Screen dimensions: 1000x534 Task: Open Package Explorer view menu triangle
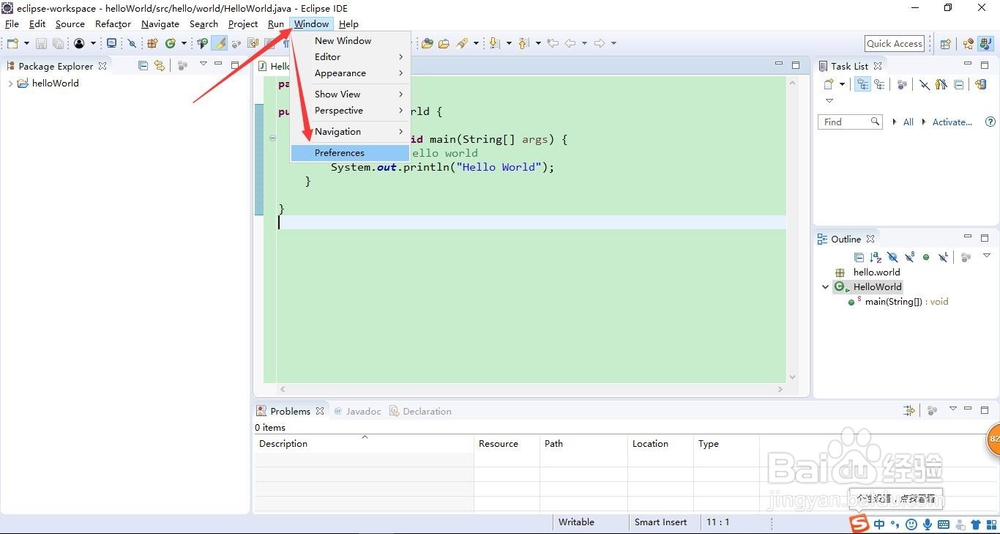(203, 63)
